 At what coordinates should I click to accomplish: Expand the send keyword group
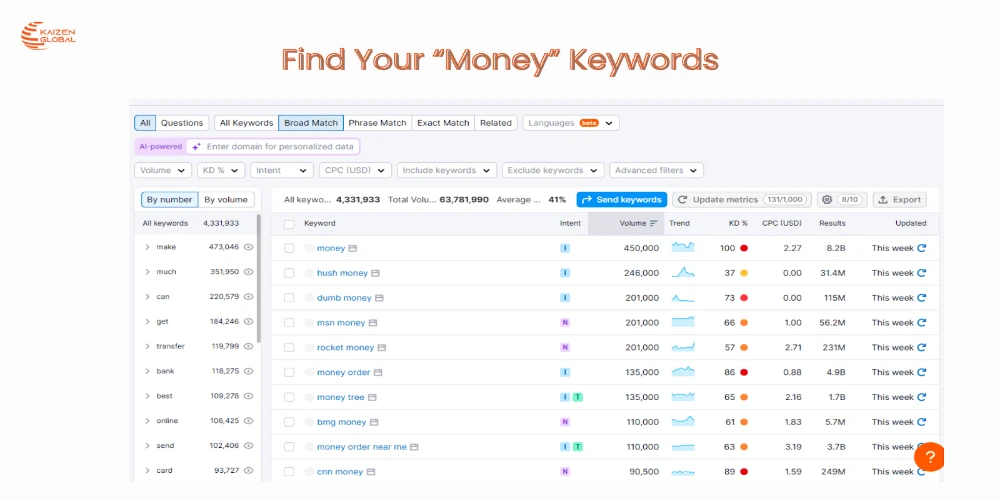[147, 446]
